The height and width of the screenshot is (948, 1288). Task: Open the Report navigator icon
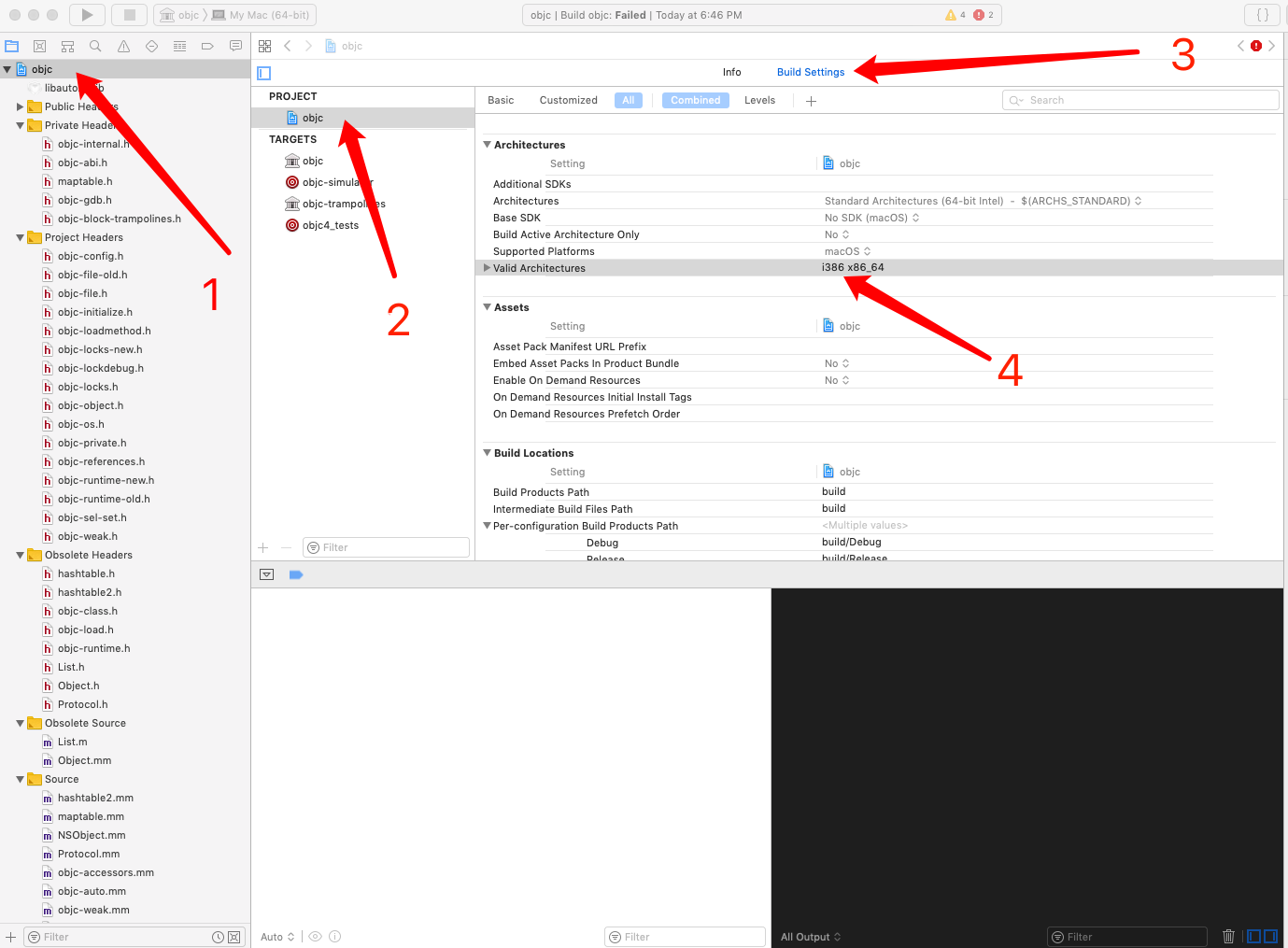pos(235,46)
